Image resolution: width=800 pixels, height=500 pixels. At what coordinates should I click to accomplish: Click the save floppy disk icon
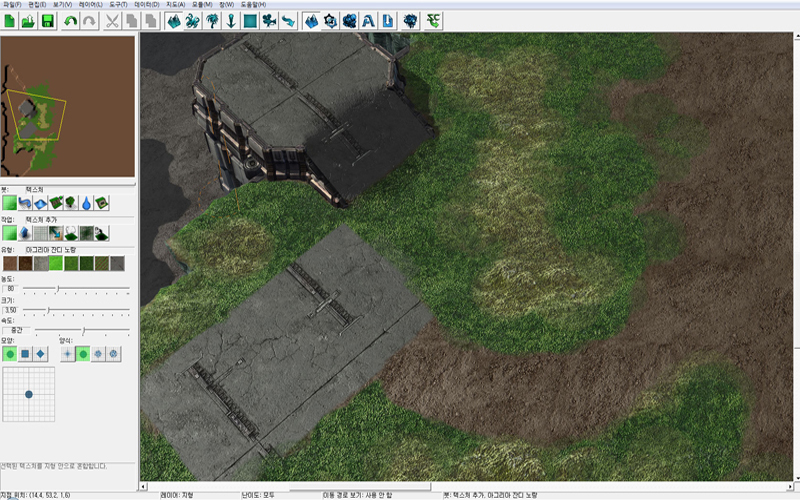[48, 21]
